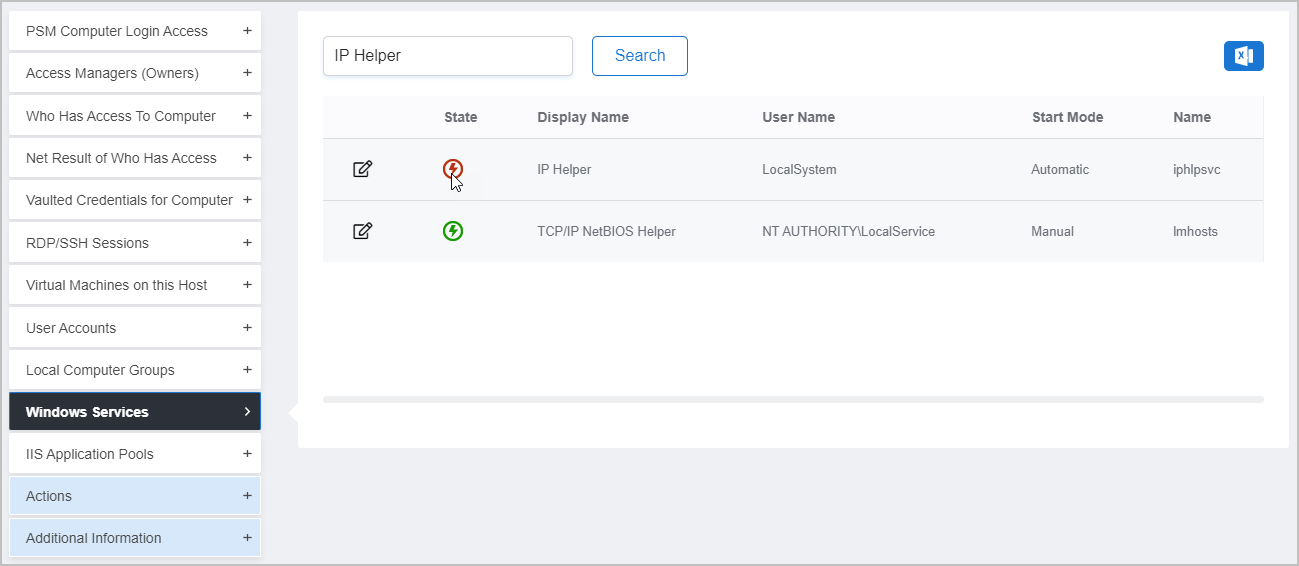Click the Start Mode column header
Image resolution: width=1299 pixels, height=566 pixels.
click(x=1067, y=117)
